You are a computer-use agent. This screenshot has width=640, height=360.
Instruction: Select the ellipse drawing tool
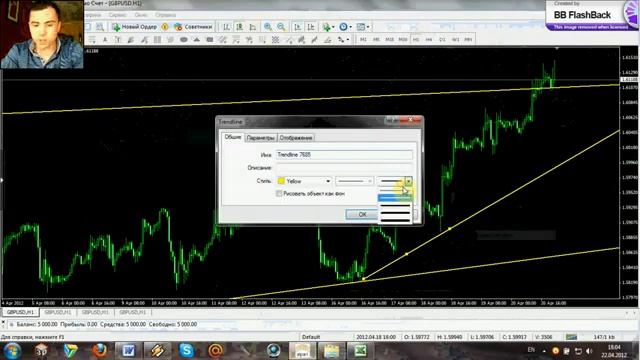(x=183, y=40)
